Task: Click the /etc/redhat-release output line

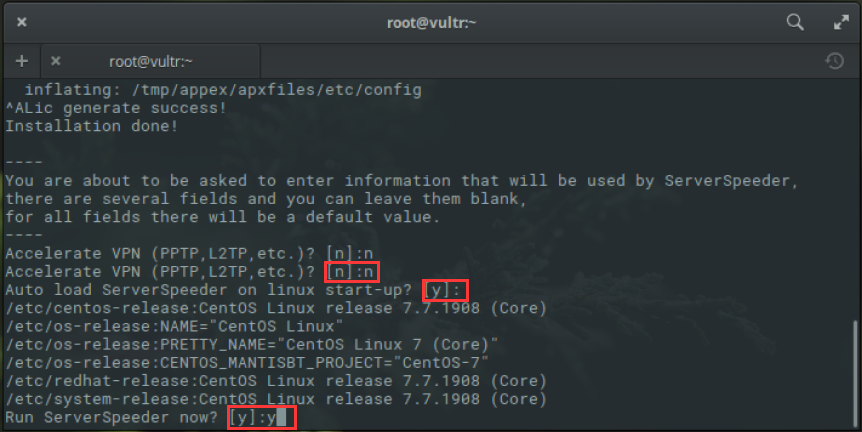Action: coord(276,381)
